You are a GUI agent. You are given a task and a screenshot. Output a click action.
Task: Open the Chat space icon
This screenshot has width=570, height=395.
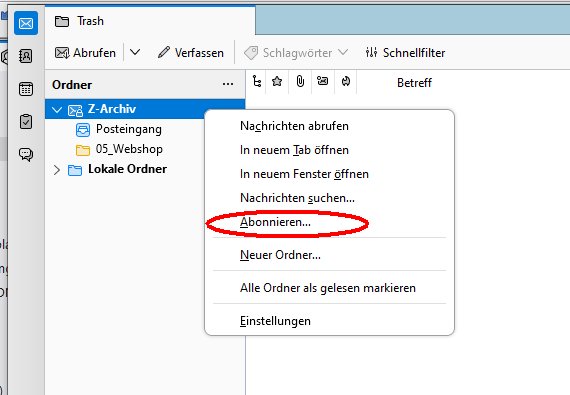tap(26, 154)
